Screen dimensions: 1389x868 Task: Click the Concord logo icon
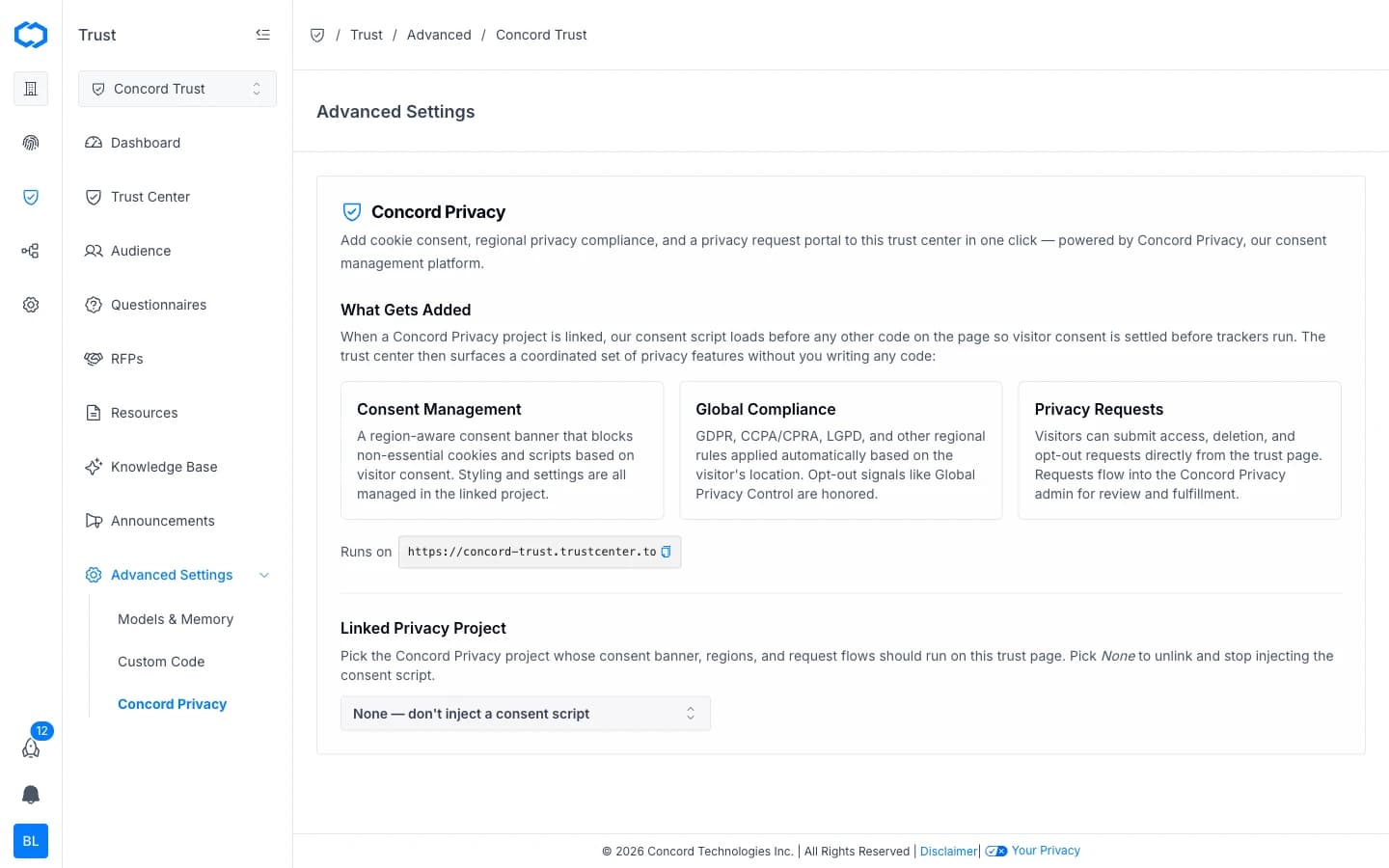31,35
